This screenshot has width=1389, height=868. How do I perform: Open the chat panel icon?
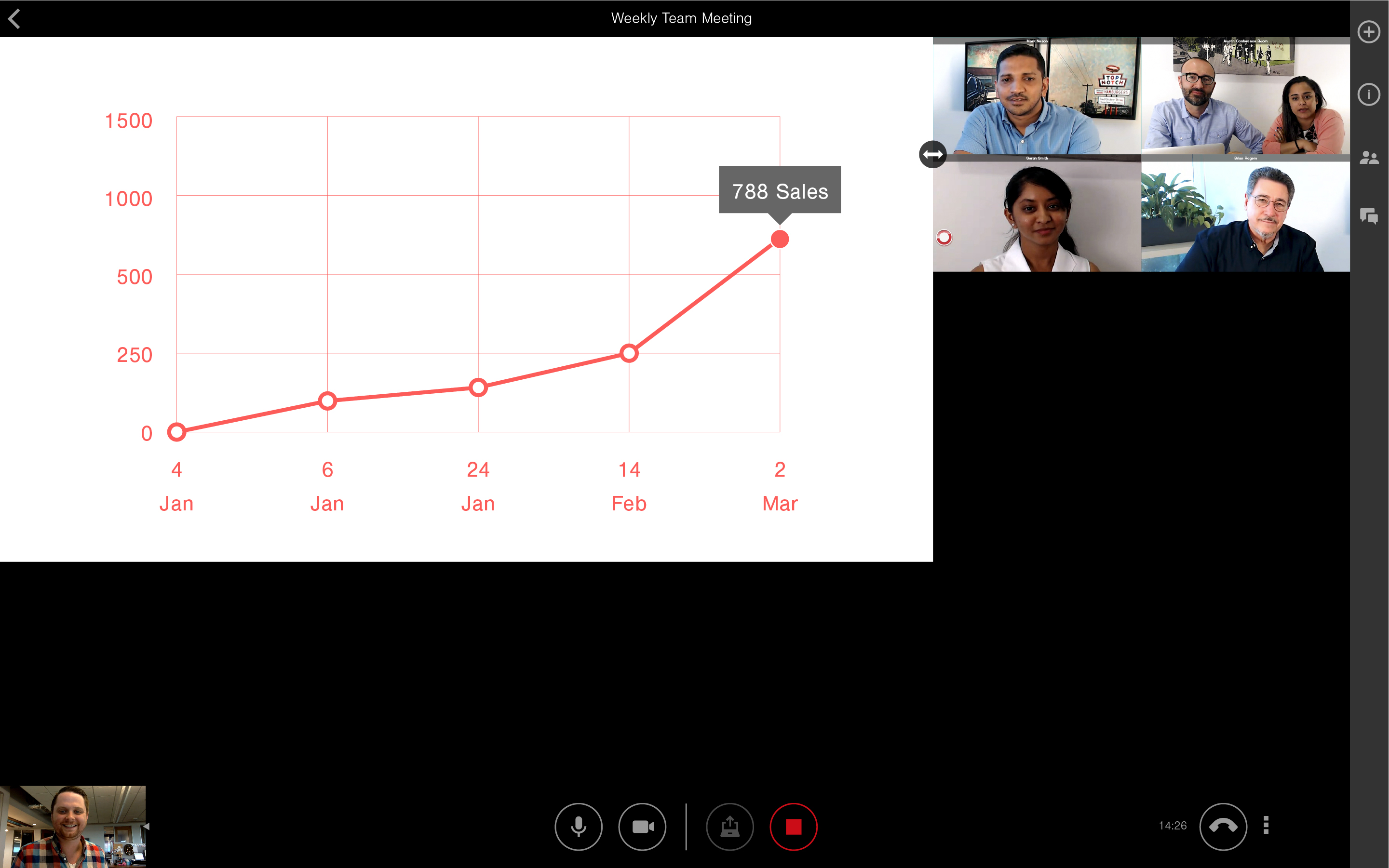point(1369,216)
